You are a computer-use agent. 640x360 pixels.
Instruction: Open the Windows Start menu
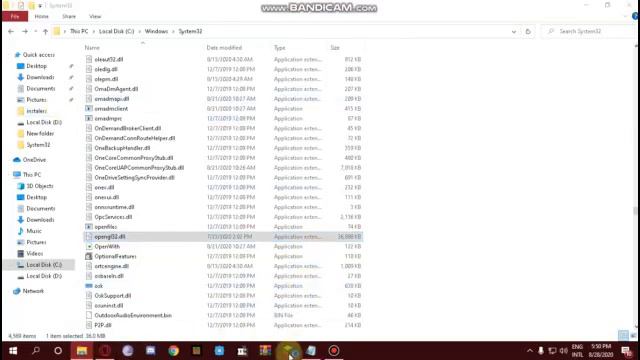coord(13,351)
